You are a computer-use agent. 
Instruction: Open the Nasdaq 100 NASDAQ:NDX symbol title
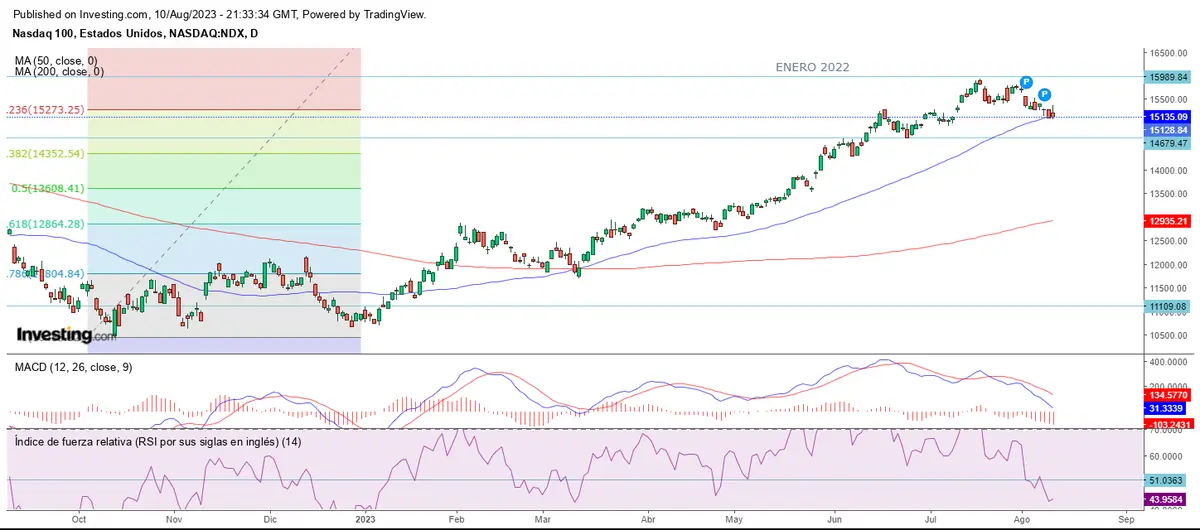(x=135, y=34)
